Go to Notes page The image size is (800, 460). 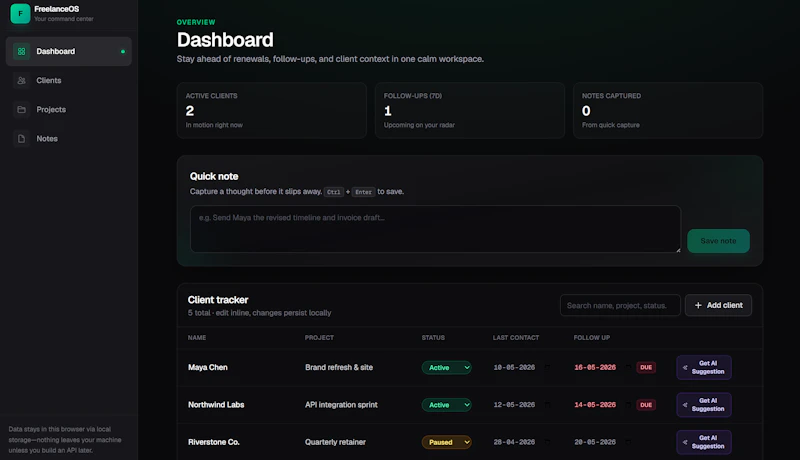click(69, 139)
